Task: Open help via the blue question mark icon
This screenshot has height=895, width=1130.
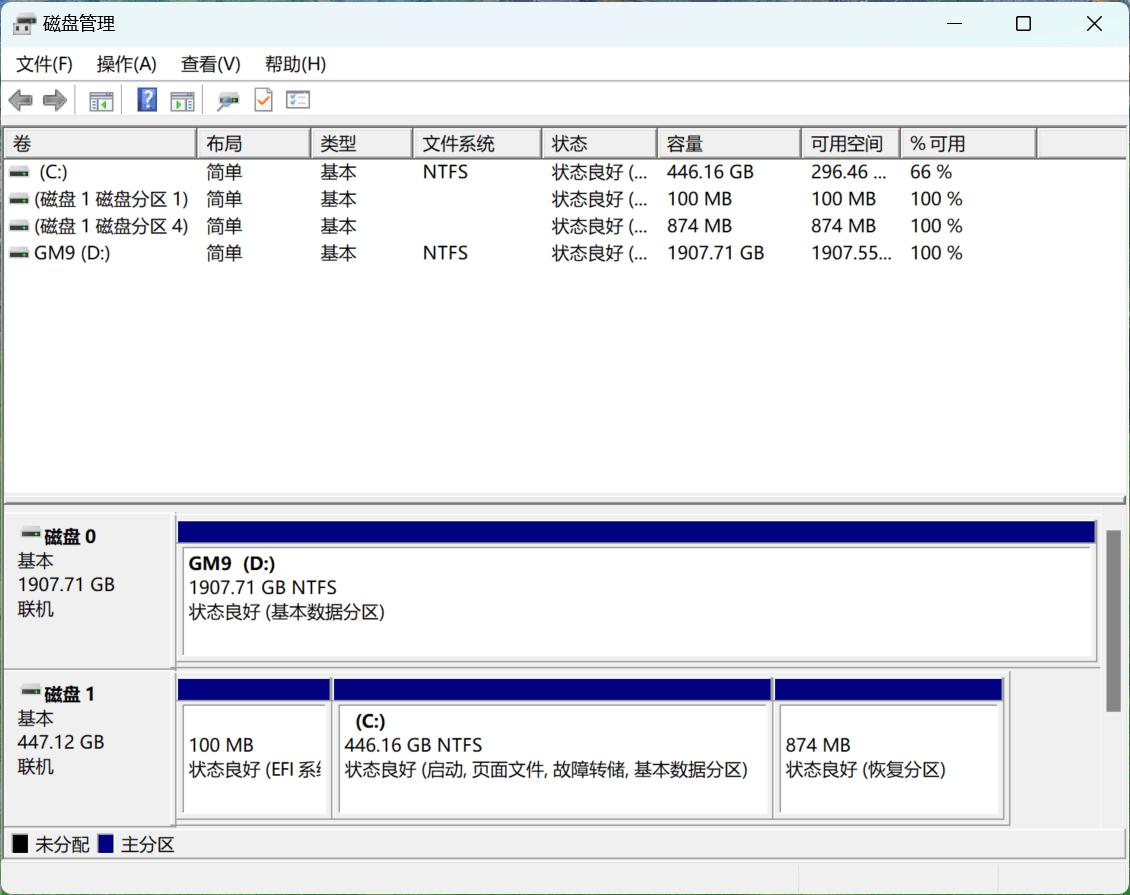Action: (x=147, y=100)
